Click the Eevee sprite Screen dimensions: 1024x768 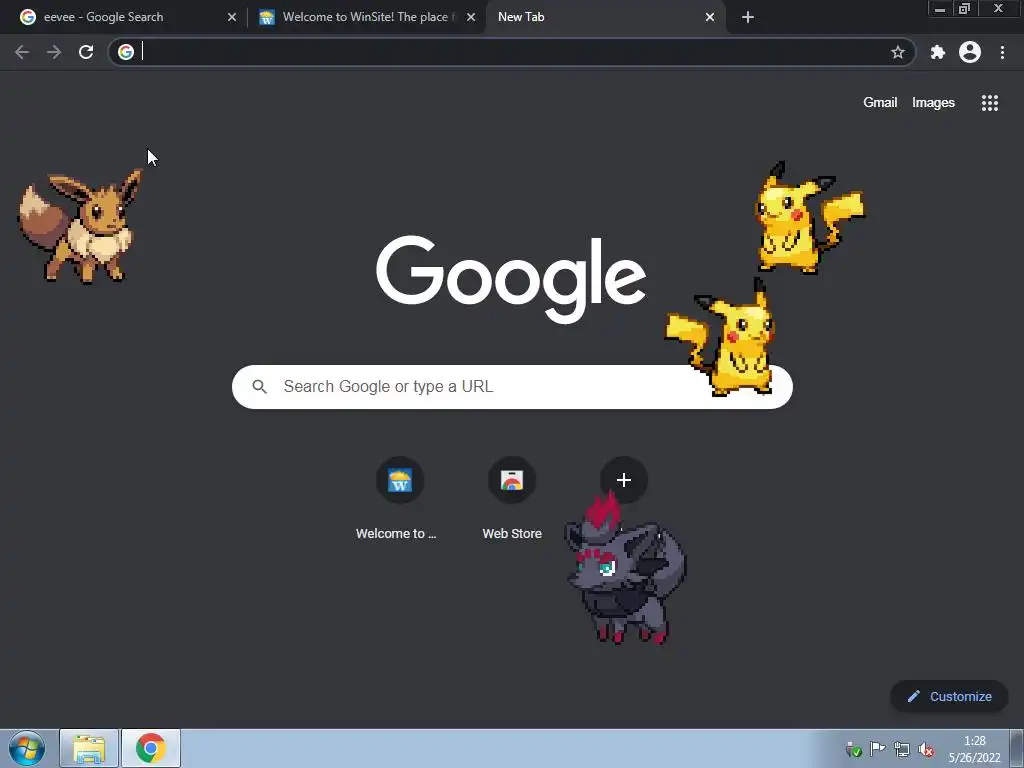(x=82, y=227)
